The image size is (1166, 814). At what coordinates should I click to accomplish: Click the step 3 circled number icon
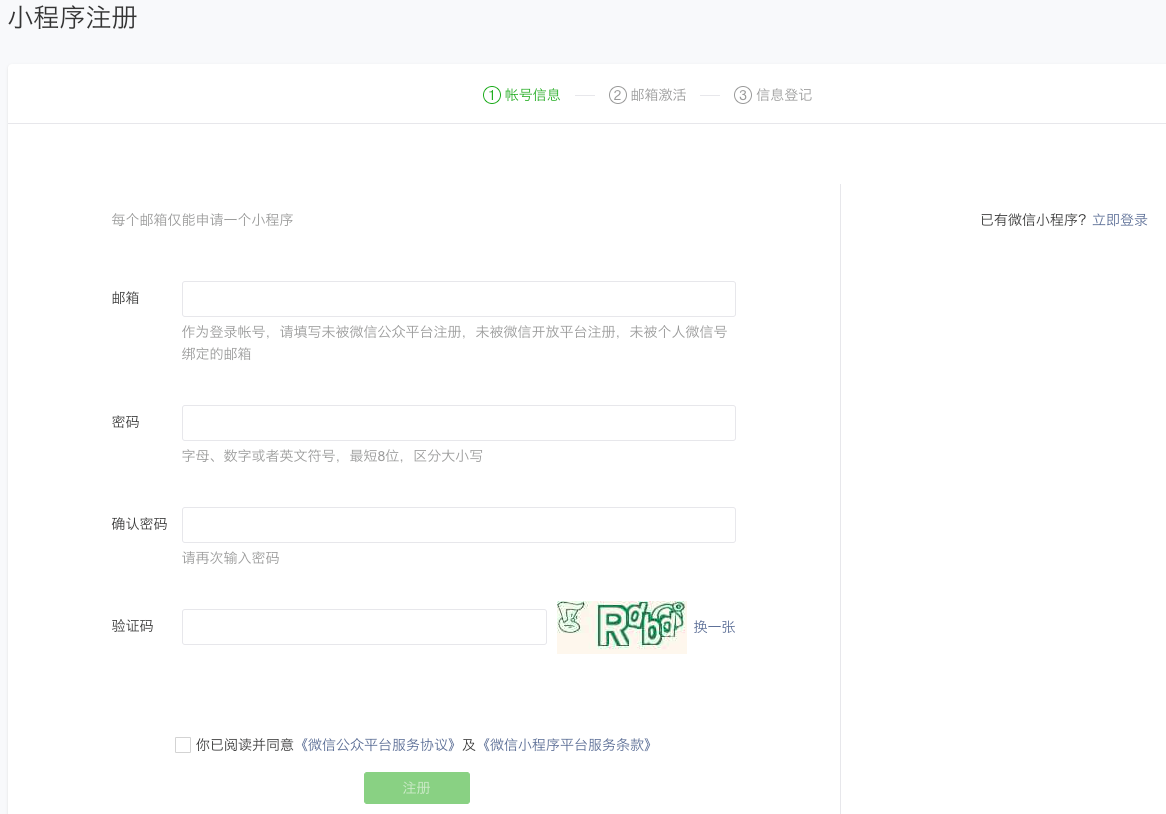coord(742,95)
